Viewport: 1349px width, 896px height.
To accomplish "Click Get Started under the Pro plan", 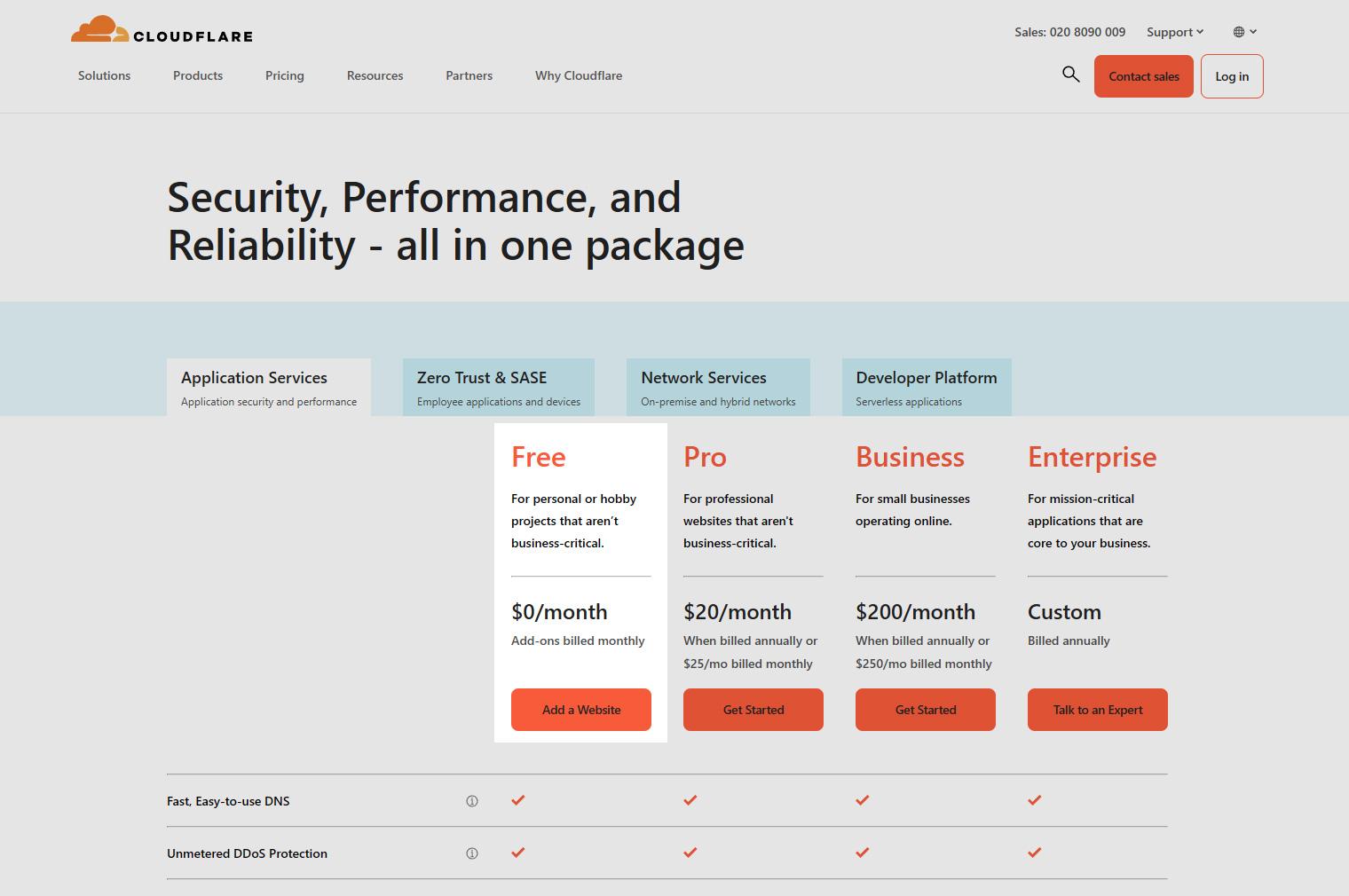I will point(753,710).
